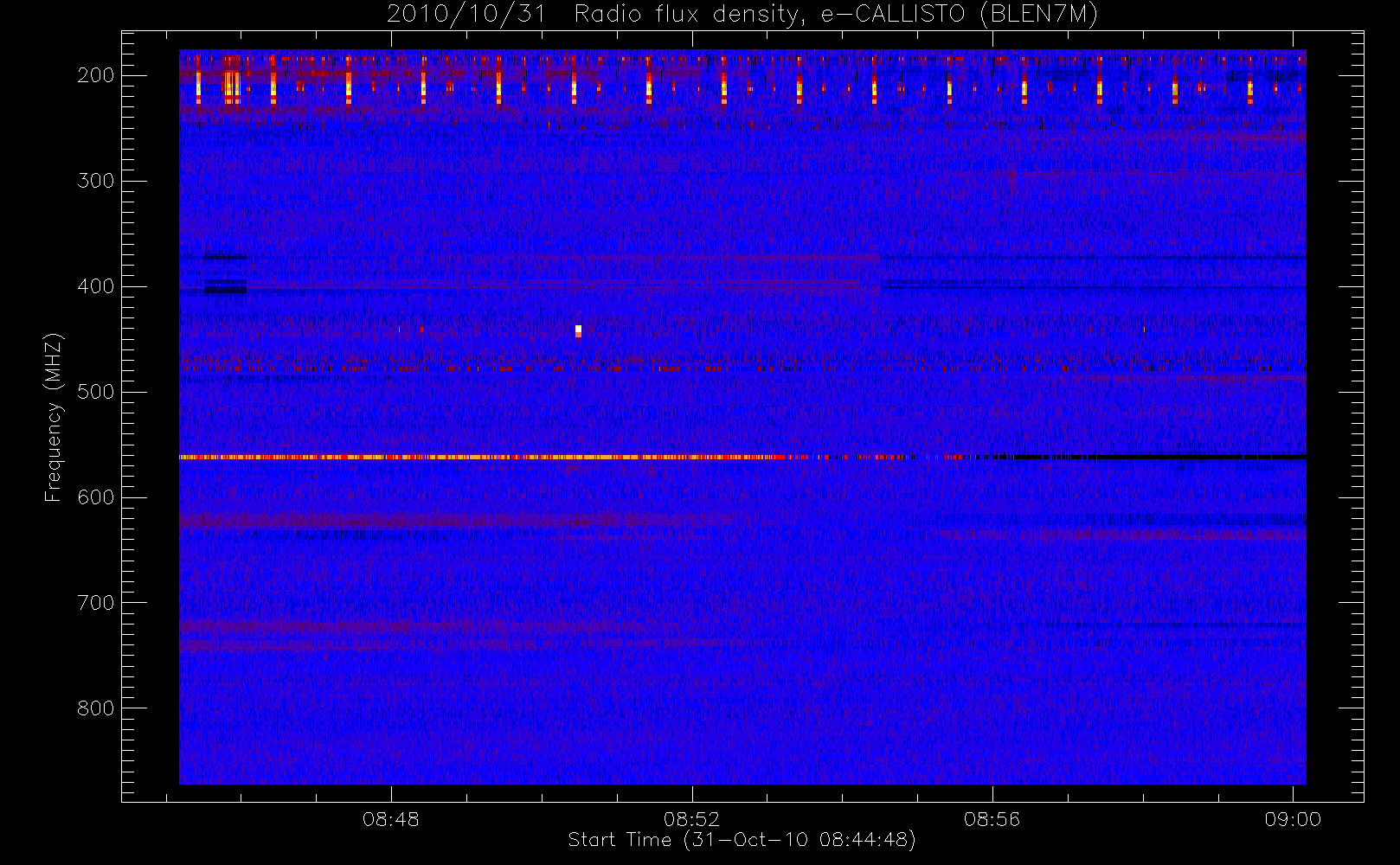This screenshot has height=865, width=1400.
Task: Click the "Frequency (MHZ)" y-axis label
Action: (x=54, y=417)
